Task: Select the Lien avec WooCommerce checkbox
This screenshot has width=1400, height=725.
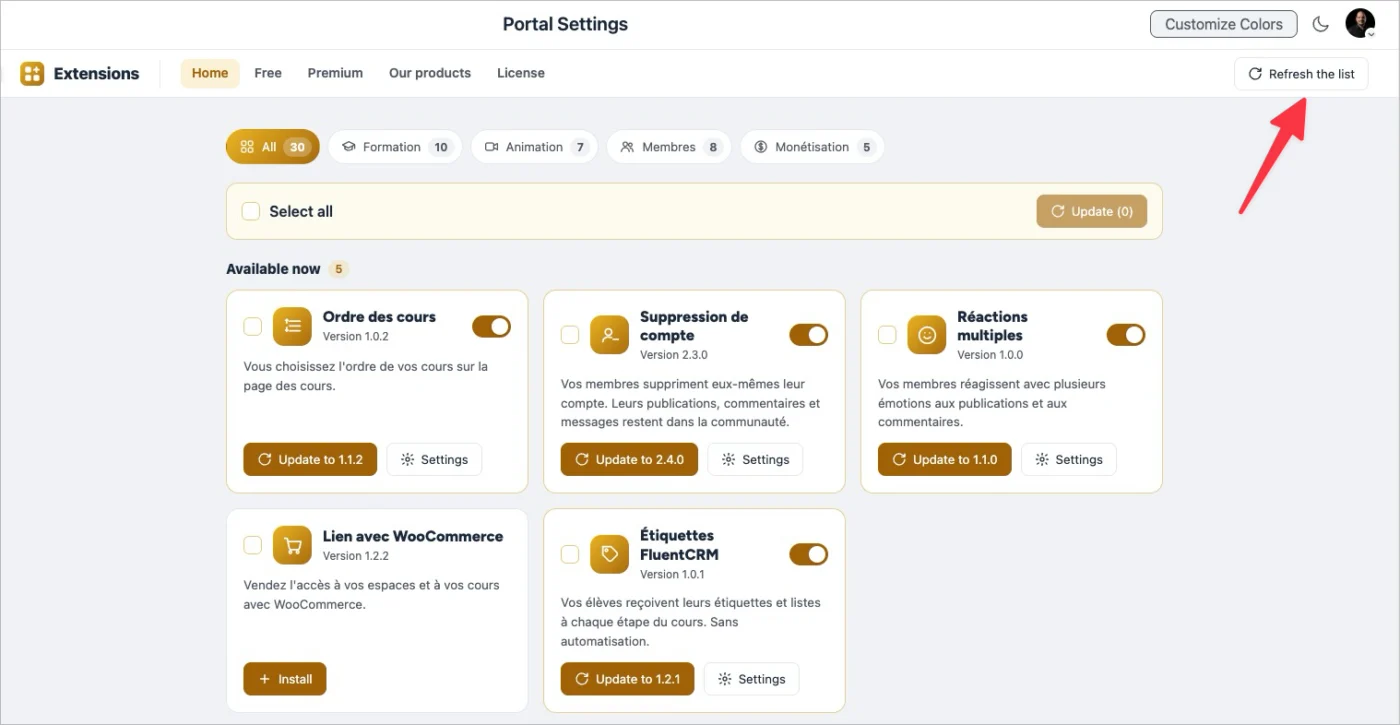Action: [253, 545]
